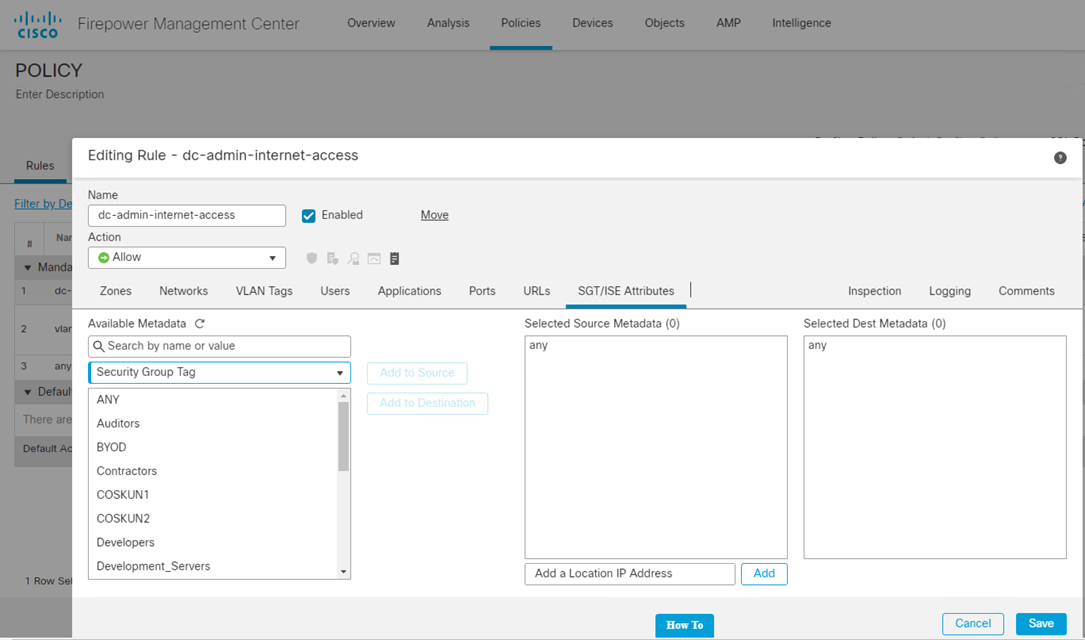Open the VLAN Tags tab

264,291
